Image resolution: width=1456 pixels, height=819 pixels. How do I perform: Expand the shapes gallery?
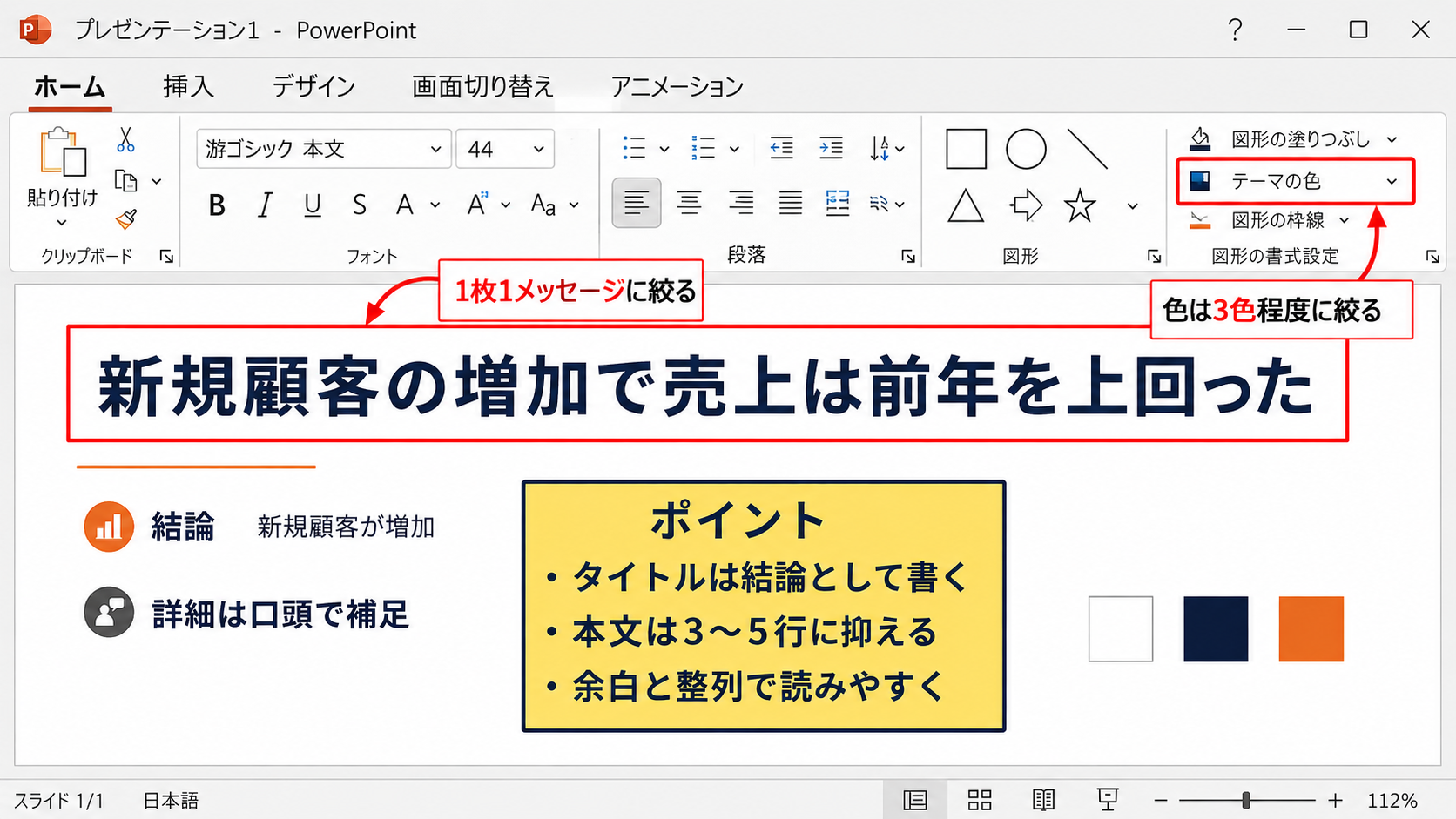click(x=1132, y=206)
